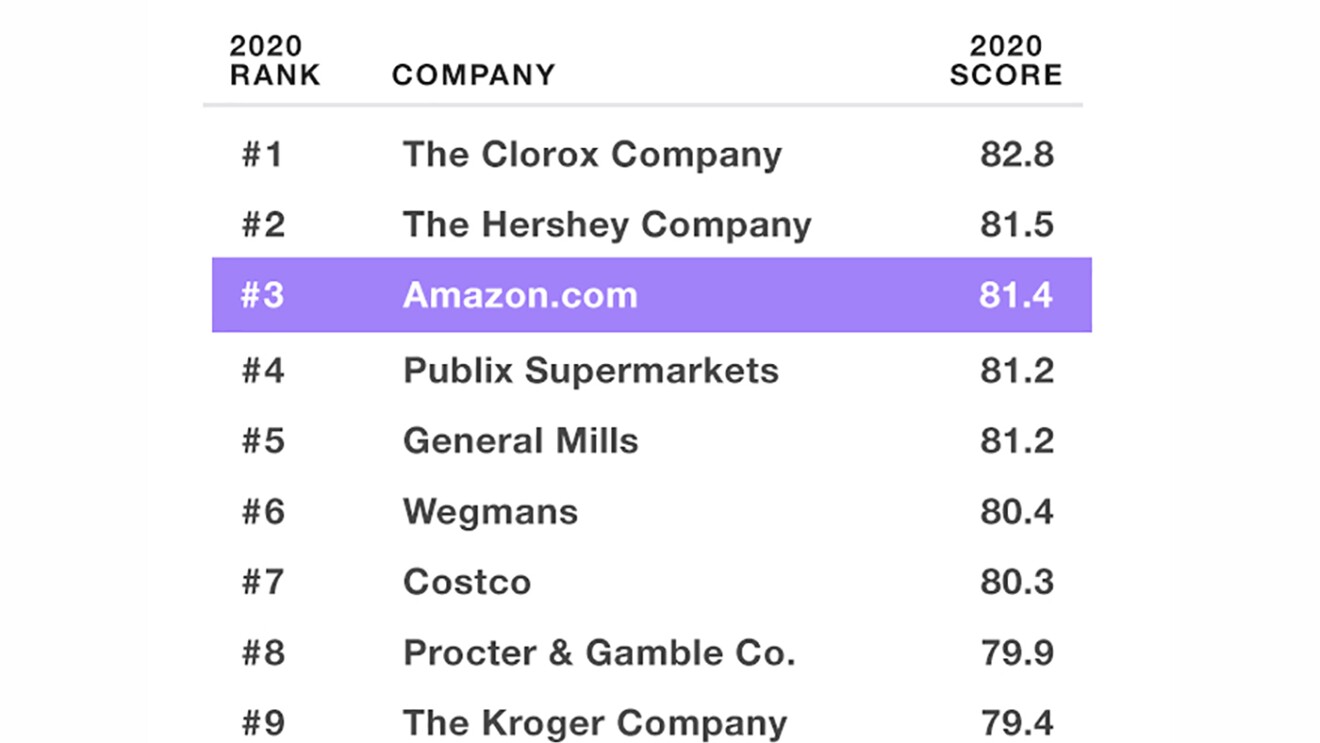
Task: Click The Hershey Company name
Action: [x=607, y=225]
